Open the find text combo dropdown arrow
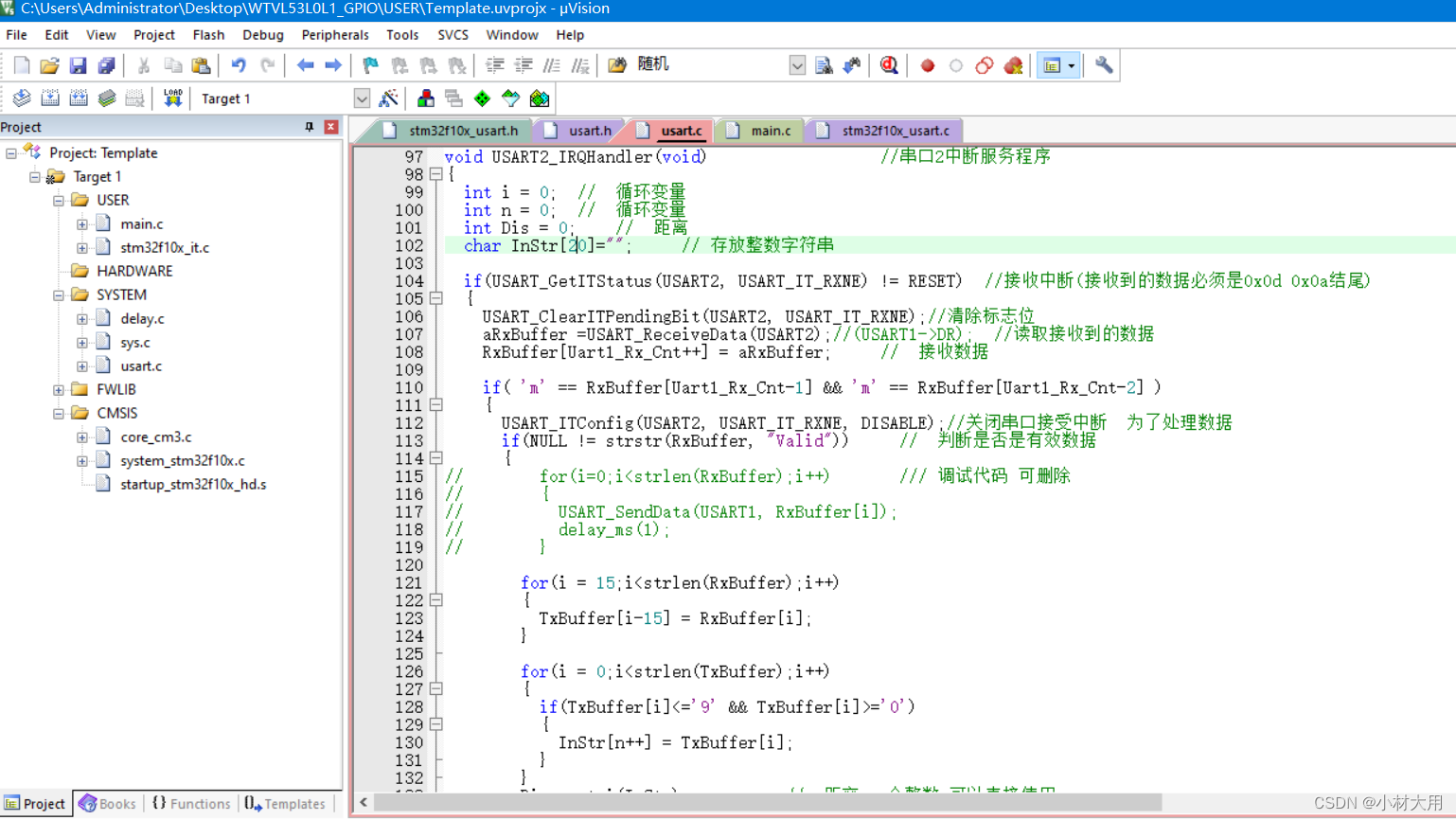This screenshot has width=1456, height=820. click(x=797, y=65)
